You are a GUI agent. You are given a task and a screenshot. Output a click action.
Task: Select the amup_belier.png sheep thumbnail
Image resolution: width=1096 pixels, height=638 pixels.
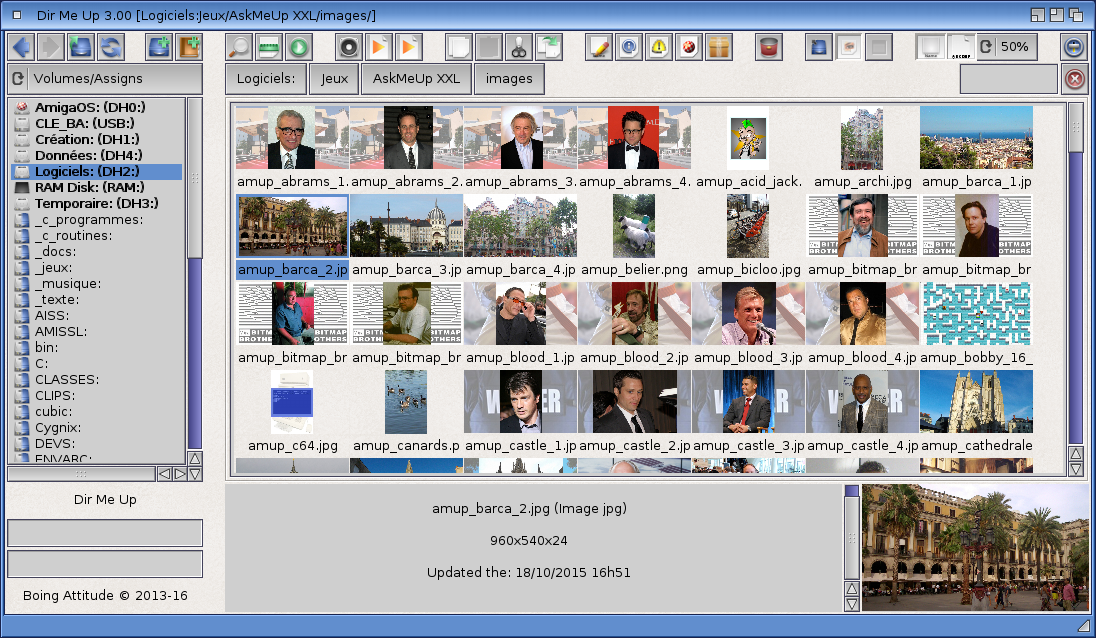634,224
